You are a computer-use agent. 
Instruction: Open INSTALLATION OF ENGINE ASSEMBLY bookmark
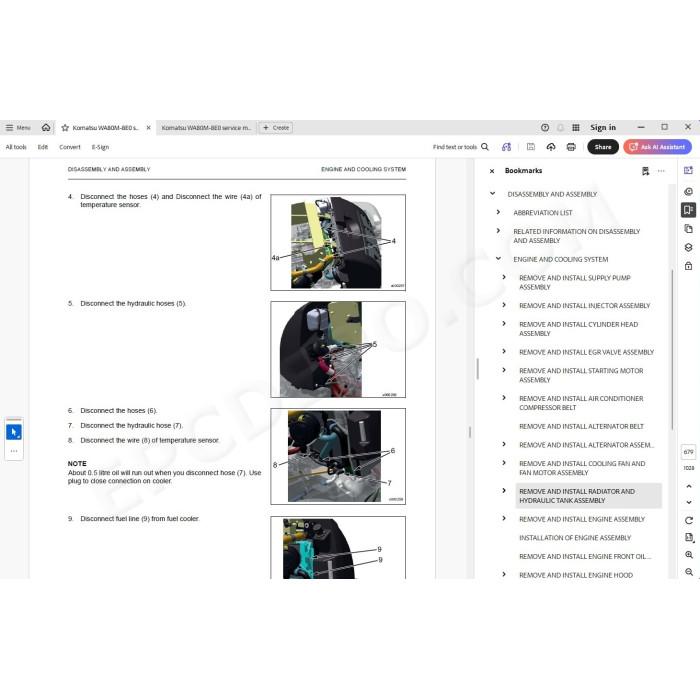click(575, 538)
